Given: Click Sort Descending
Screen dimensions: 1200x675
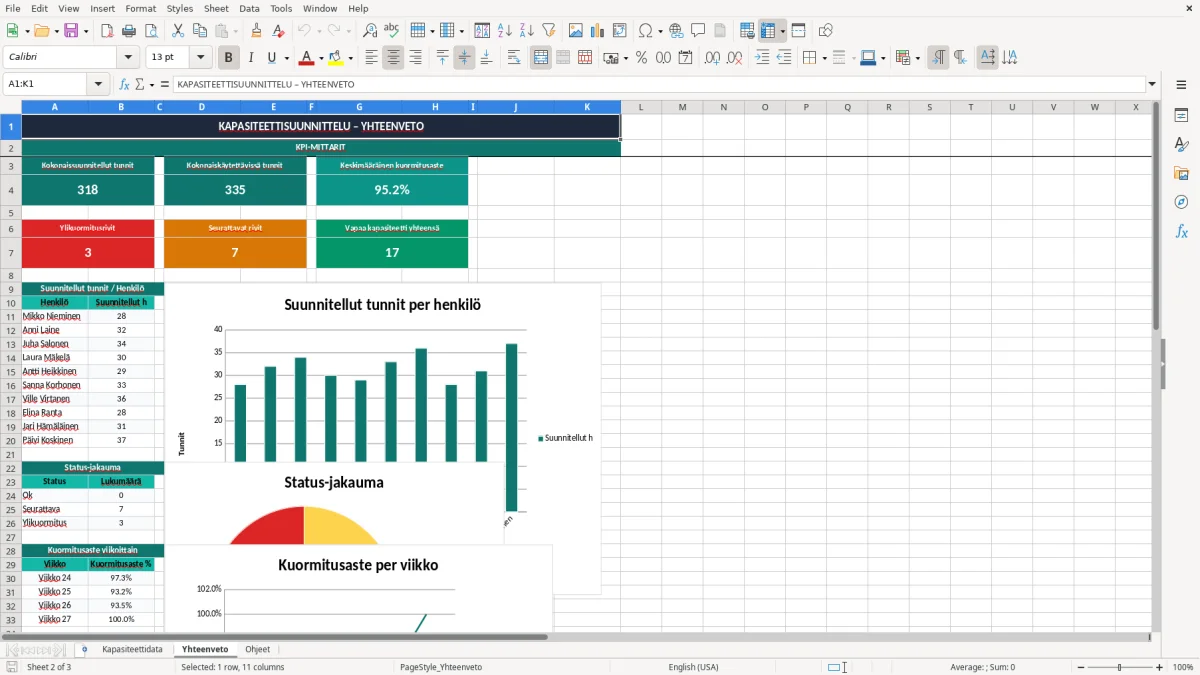Looking at the screenshot, I should [527, 31].
